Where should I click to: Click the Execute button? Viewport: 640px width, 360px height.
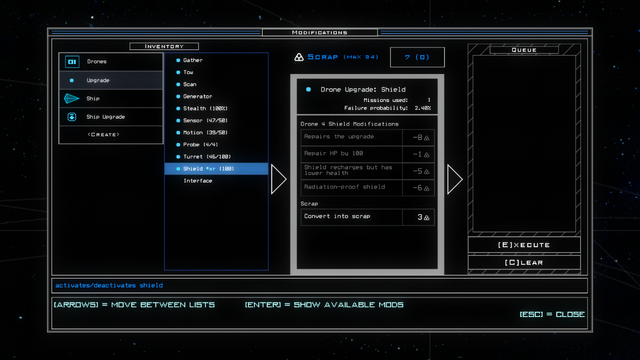tap(524, 245)
